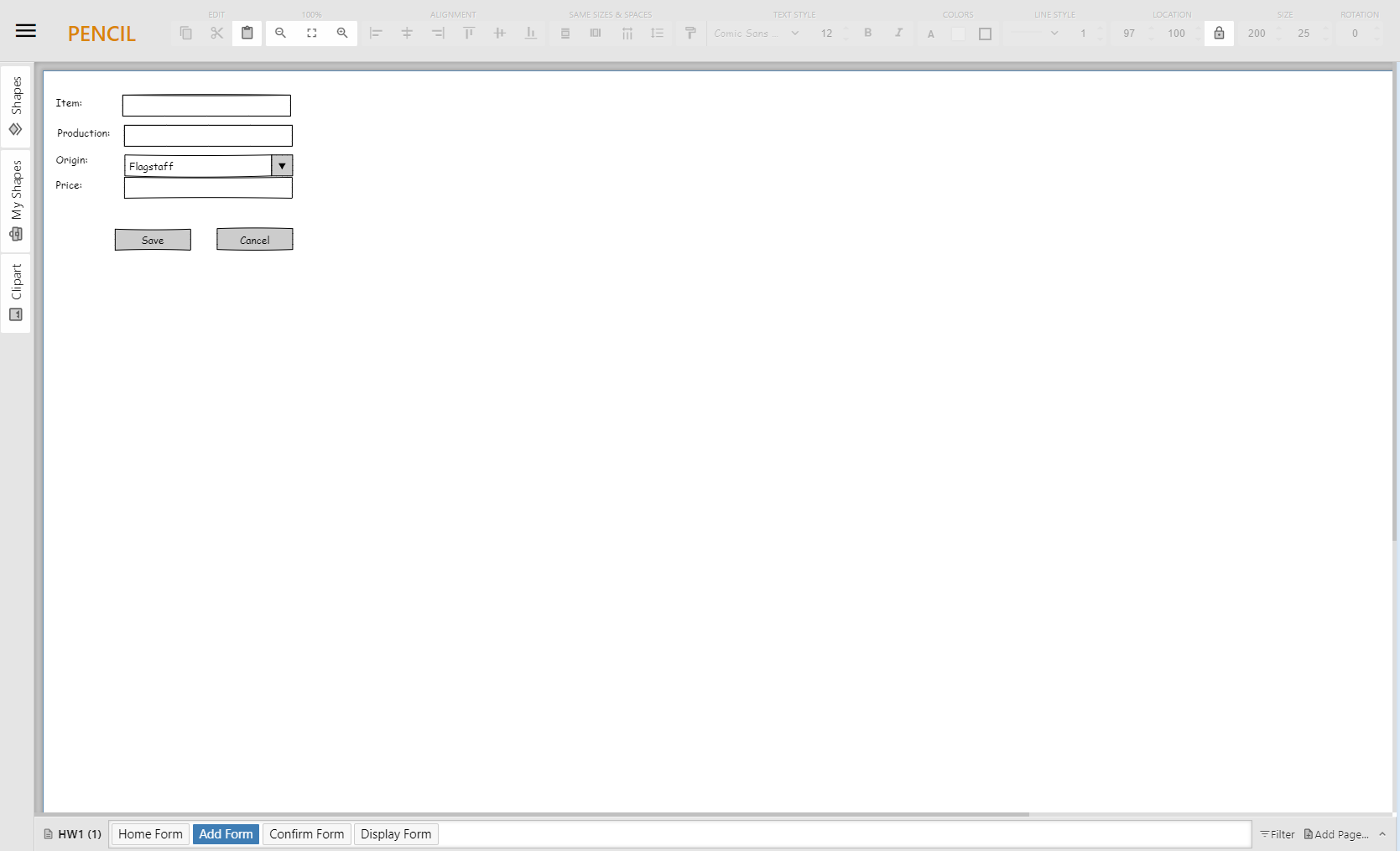The width and height of the screenshot is (1400, 851).
Task: Select the 'Item:' label on canvas
Action: tap(69, 103)
